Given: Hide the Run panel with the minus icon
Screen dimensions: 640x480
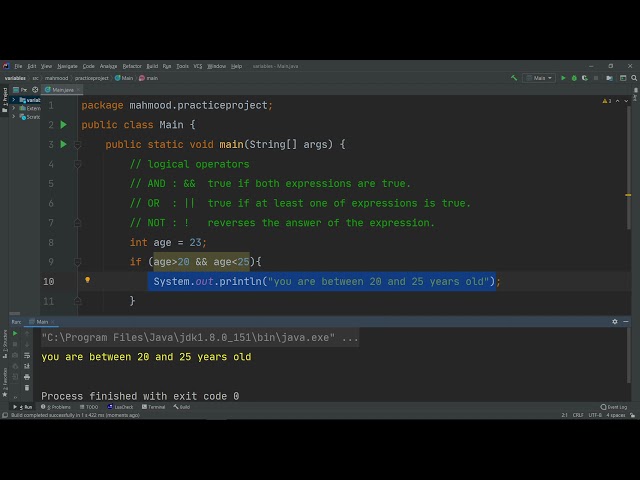Looking at the screenshot, I should 626,322.
